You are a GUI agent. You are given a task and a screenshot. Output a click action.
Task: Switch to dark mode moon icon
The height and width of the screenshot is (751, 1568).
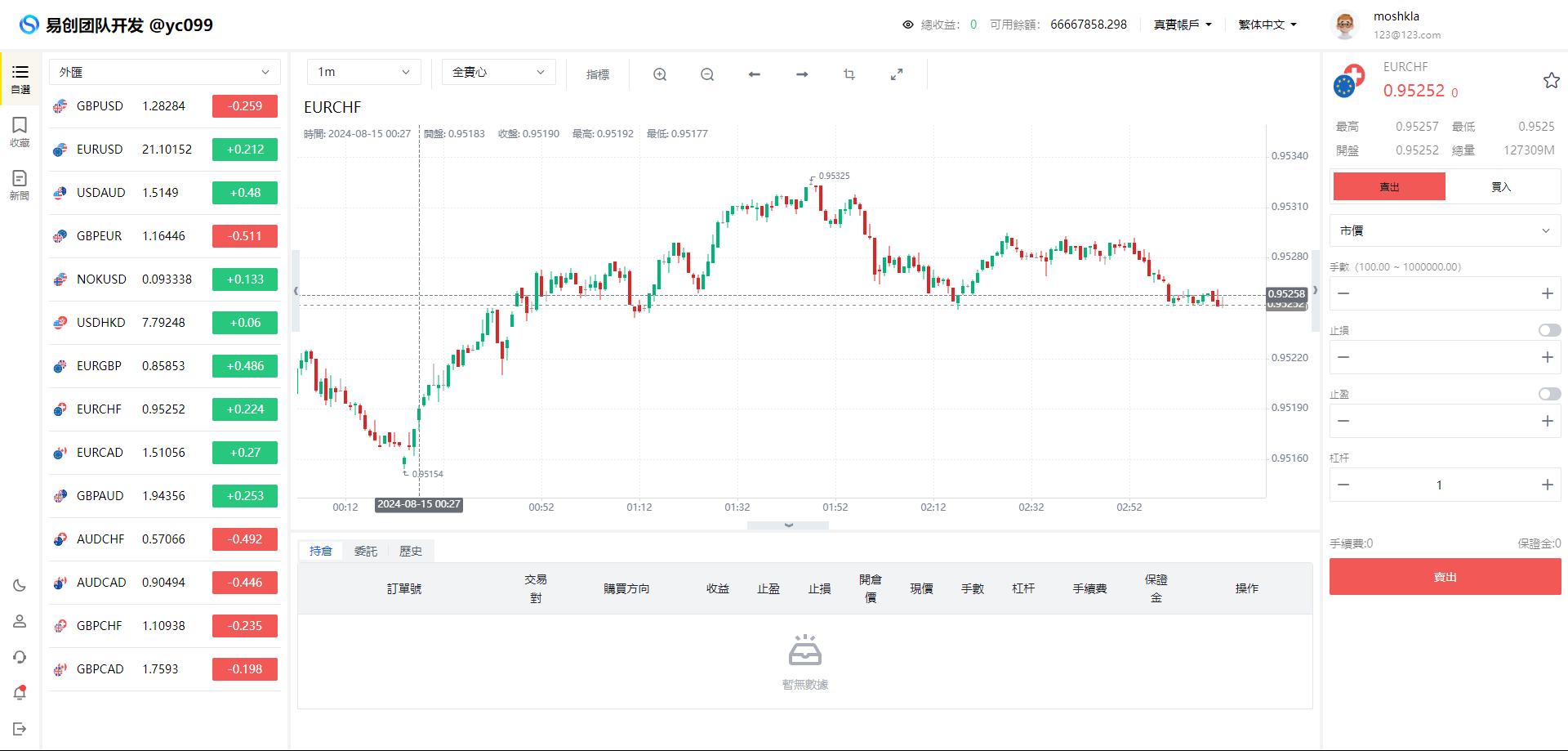point(20,585)
